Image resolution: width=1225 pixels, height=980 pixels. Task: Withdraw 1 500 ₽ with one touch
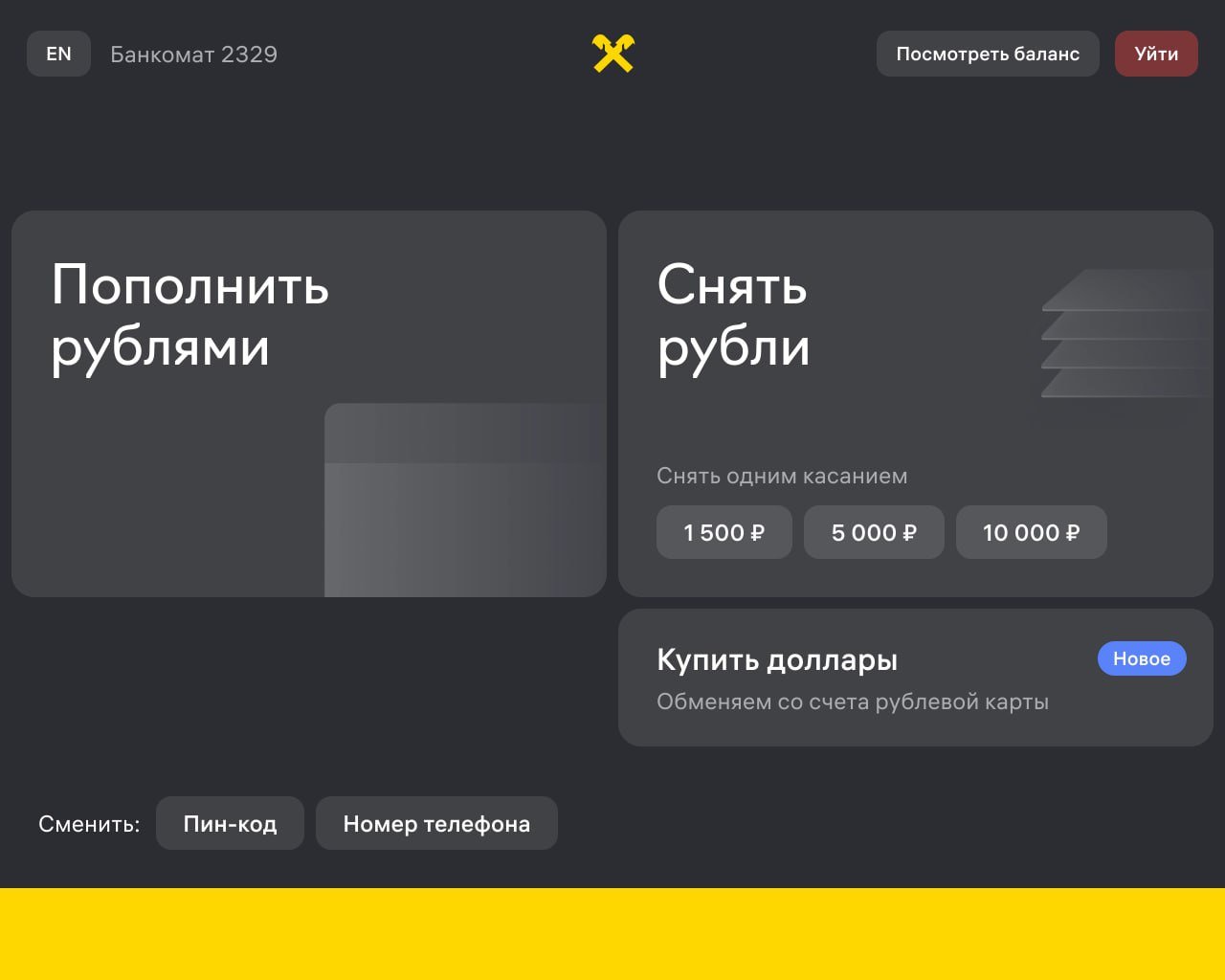(x=724, y=532)
